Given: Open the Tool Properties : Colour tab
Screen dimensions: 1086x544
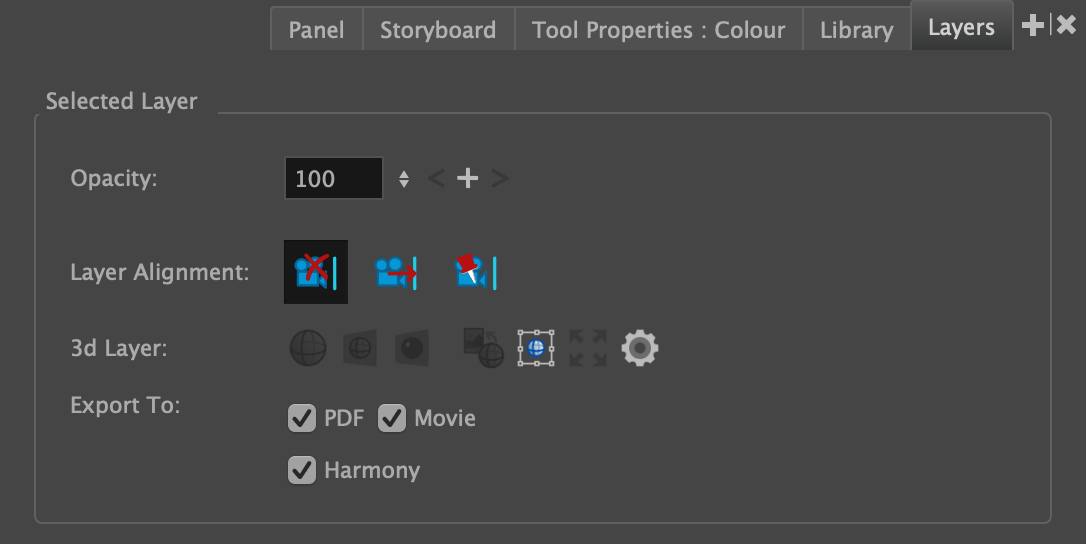Looking at the screenshot, I should pyautogui.click(x=658, y=30).
